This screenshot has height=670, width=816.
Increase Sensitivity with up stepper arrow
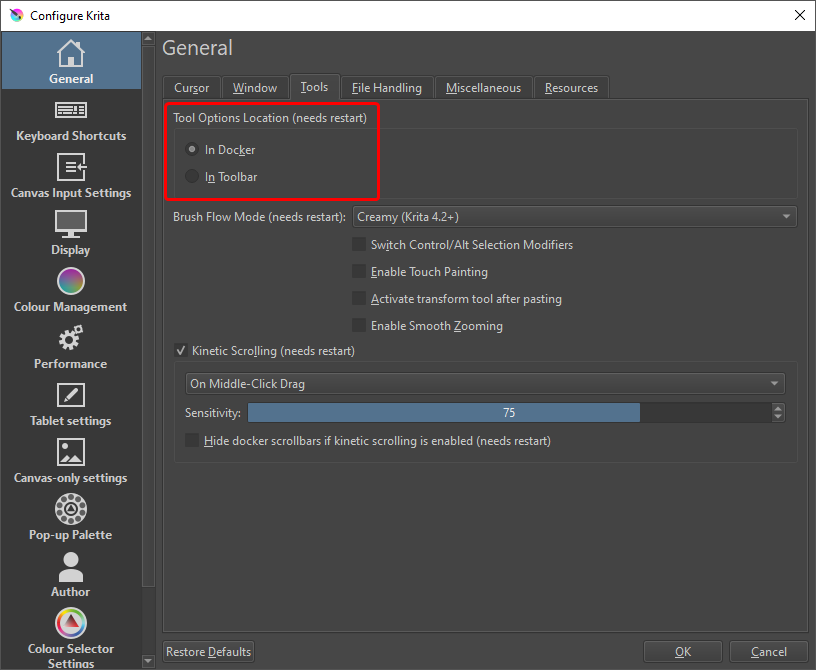point(778,408)
